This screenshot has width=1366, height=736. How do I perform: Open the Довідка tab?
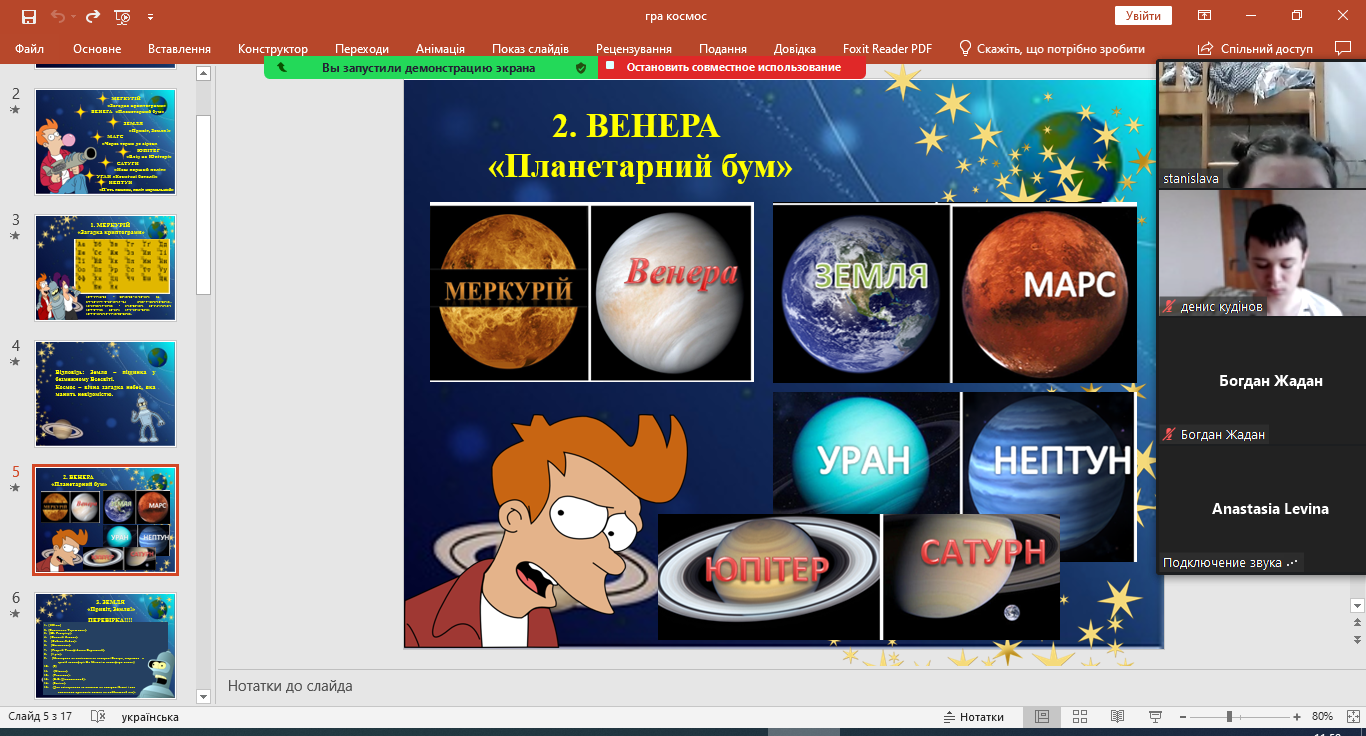(x=795, y=48)
